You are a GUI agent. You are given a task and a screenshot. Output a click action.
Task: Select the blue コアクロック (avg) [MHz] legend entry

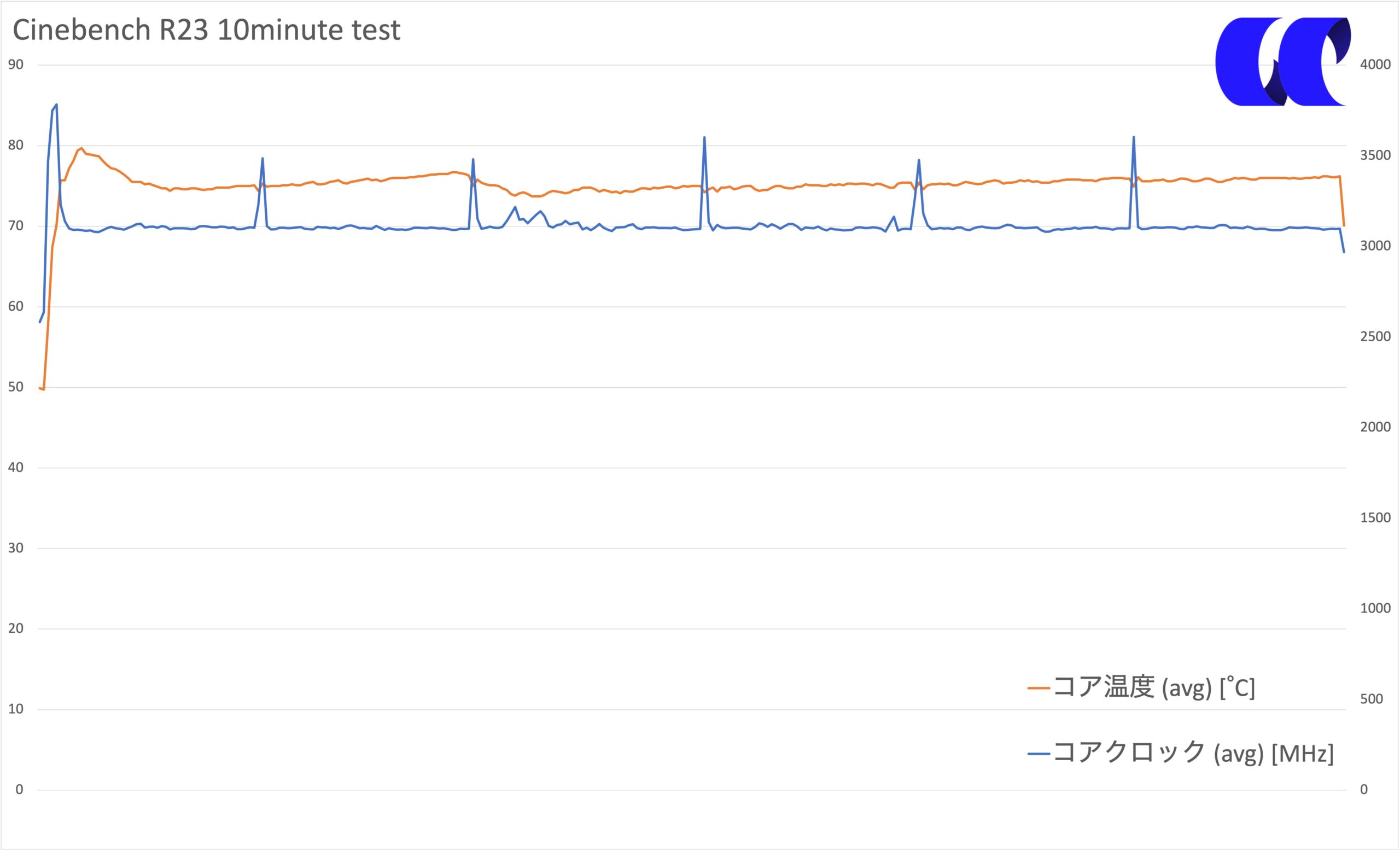[1181, 753]
